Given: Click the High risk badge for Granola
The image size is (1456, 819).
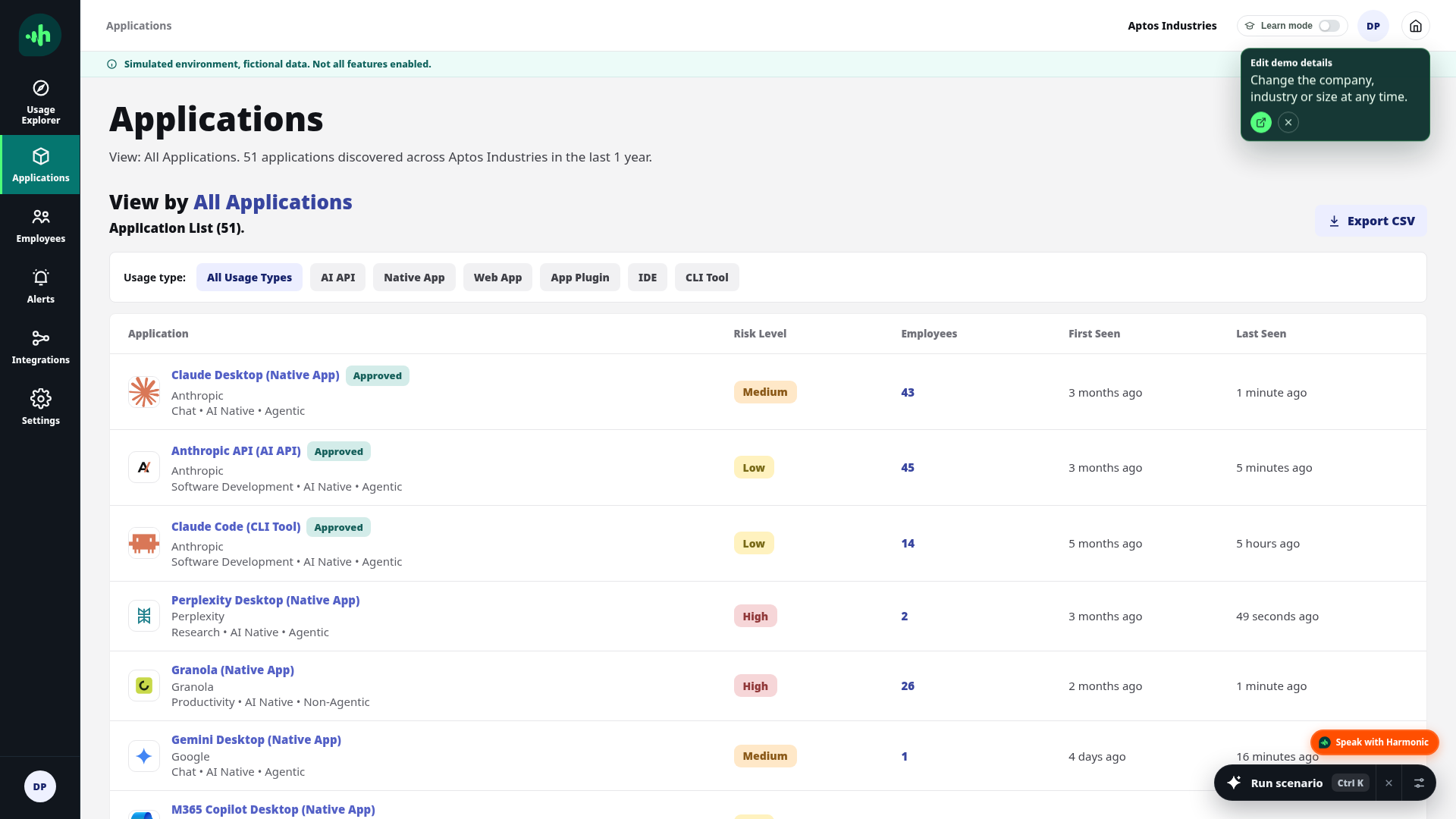Looking at the screenshot, I should 755,686.
